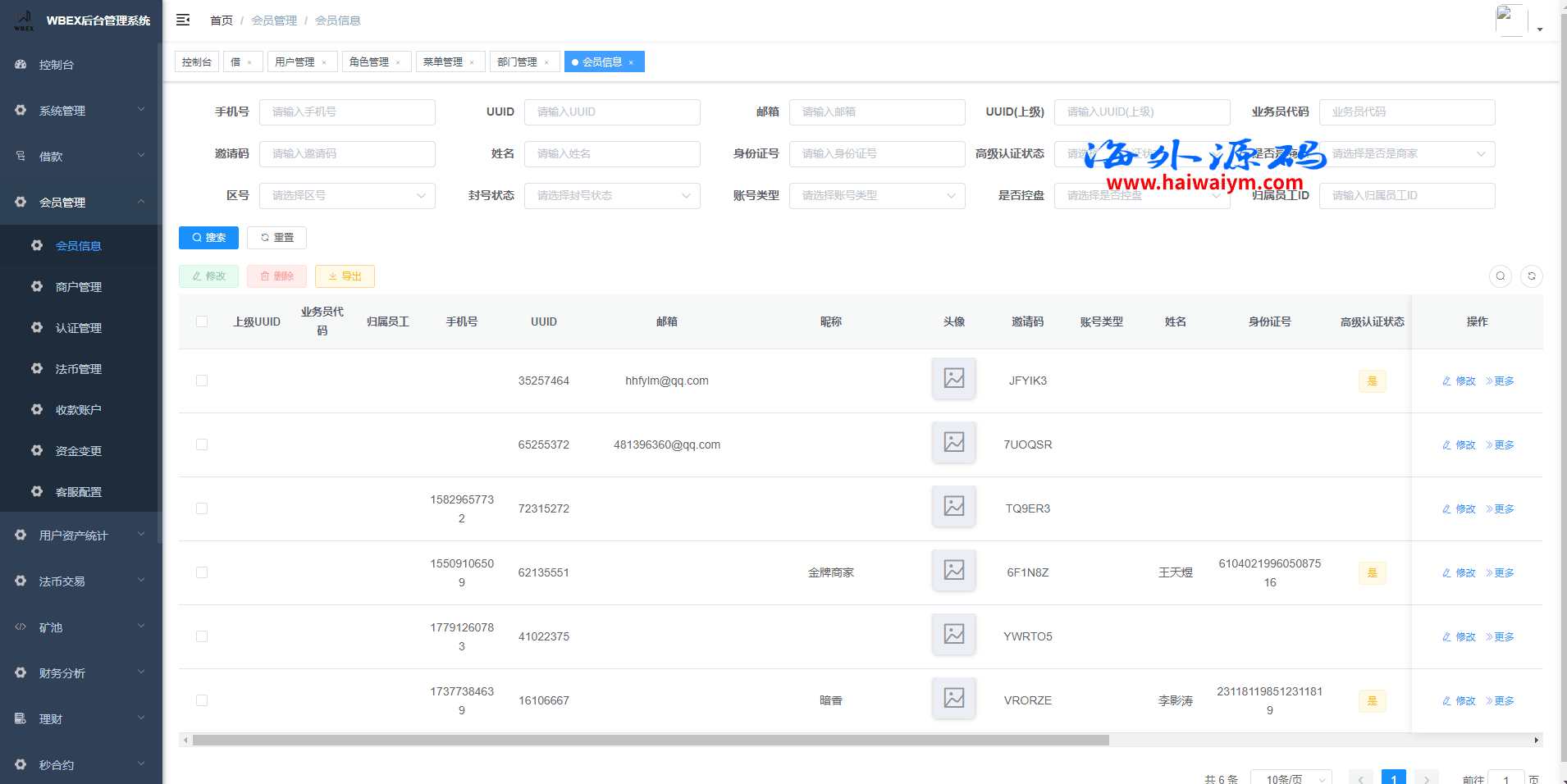Click edit icon 修改 for row 65255372
The image size is (1567, 784).
(x=1459, y=445)
